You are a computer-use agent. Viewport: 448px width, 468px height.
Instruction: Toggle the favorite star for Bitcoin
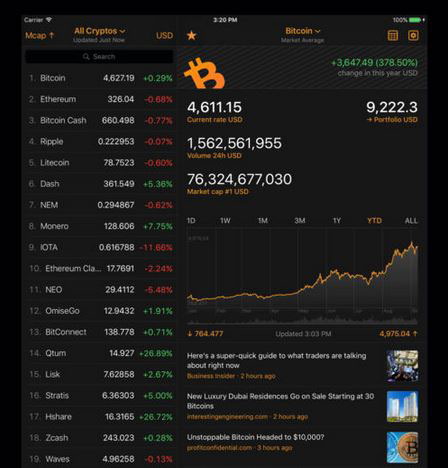pyautogui.click(x=192, y=35)
